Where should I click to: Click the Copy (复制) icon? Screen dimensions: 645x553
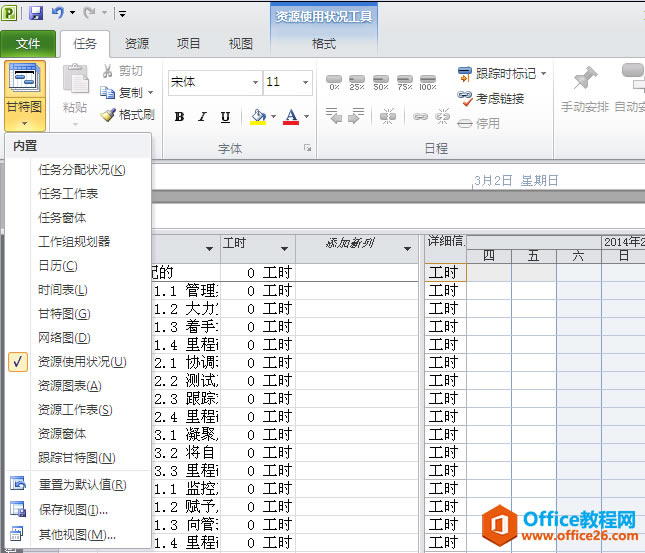[109, 92]
